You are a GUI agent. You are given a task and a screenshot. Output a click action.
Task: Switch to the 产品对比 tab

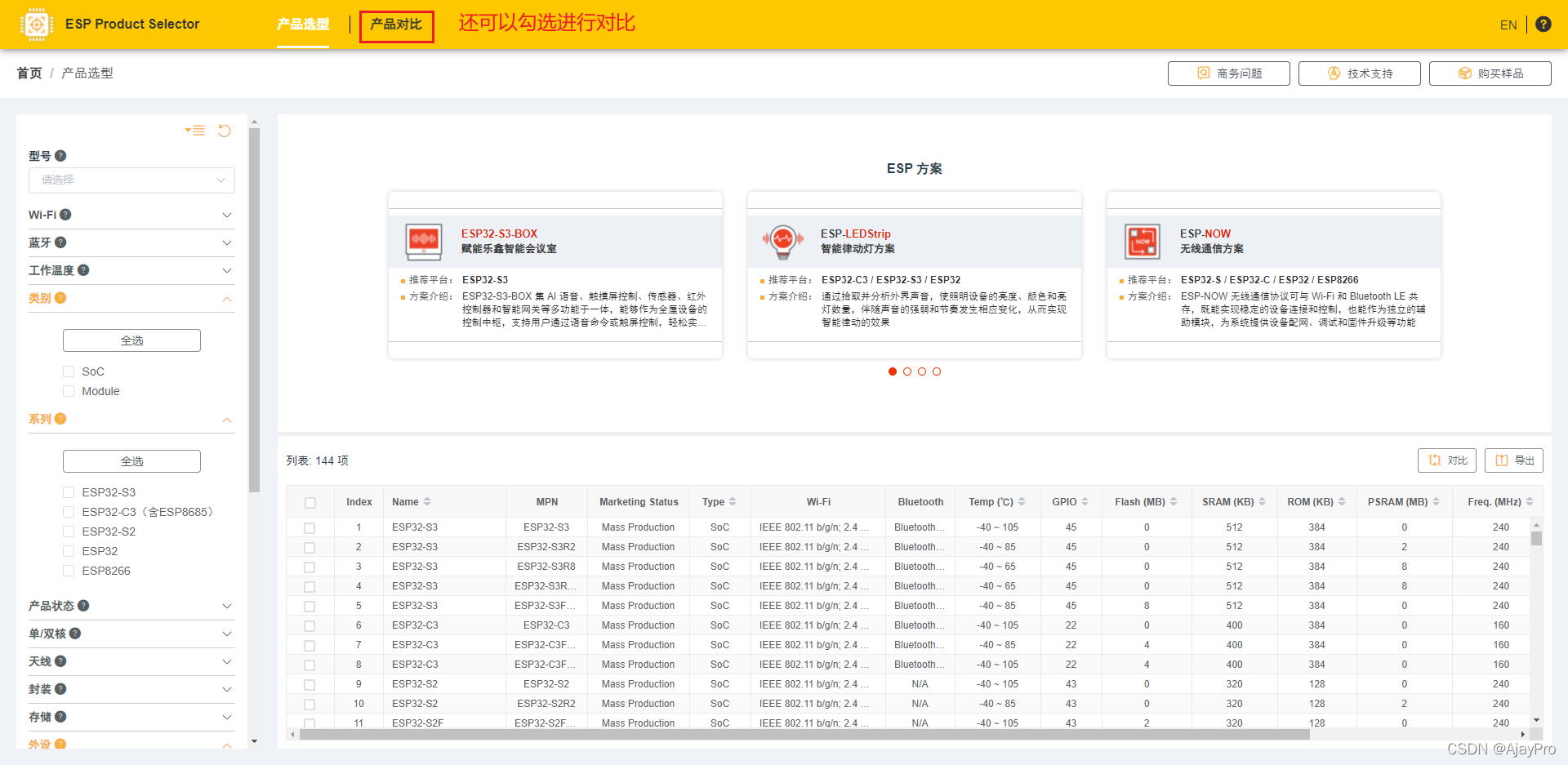[396, 24]
